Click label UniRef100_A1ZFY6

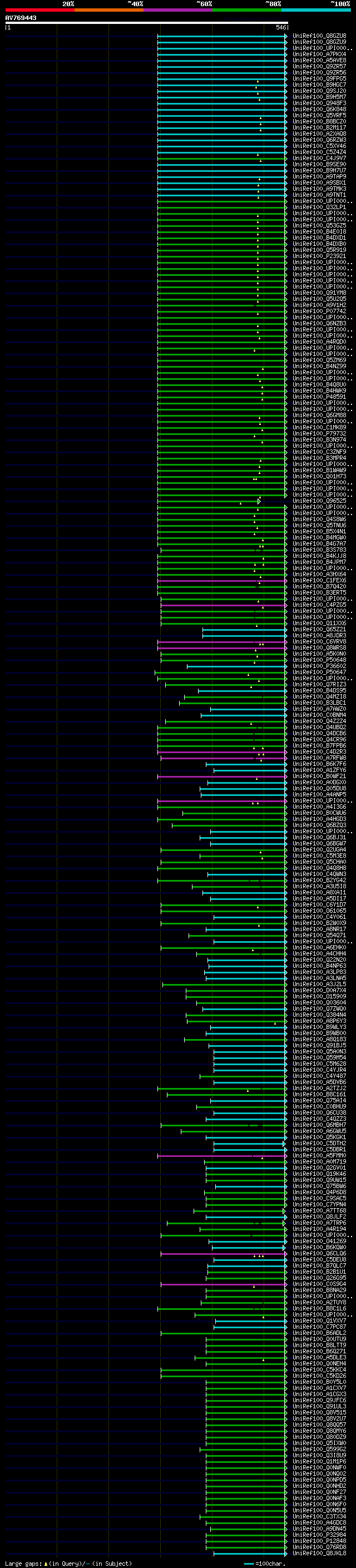319,770
